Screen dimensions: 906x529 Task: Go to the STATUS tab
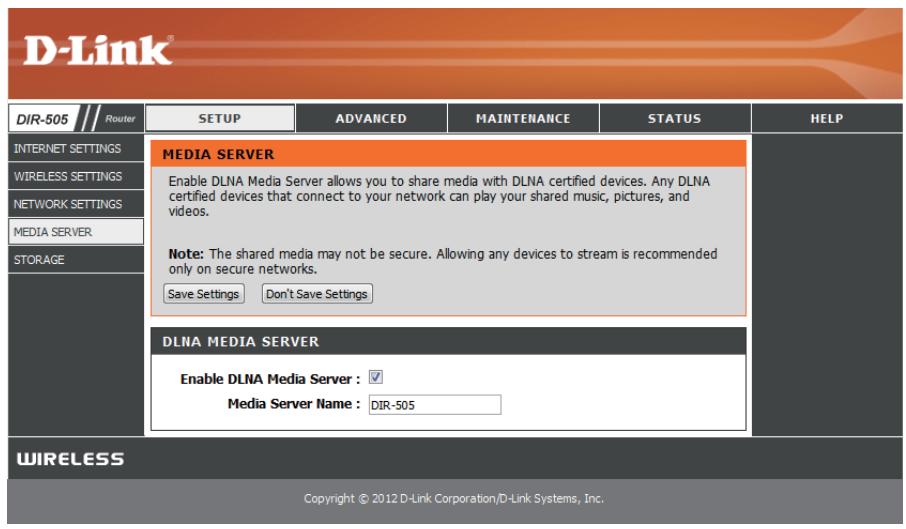point(674,118)
